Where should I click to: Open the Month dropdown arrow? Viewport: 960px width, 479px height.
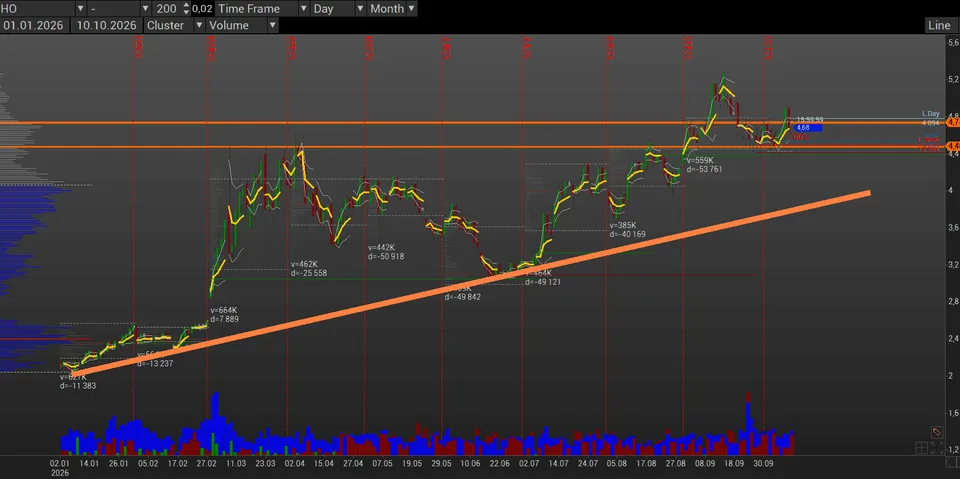point(411,9)
